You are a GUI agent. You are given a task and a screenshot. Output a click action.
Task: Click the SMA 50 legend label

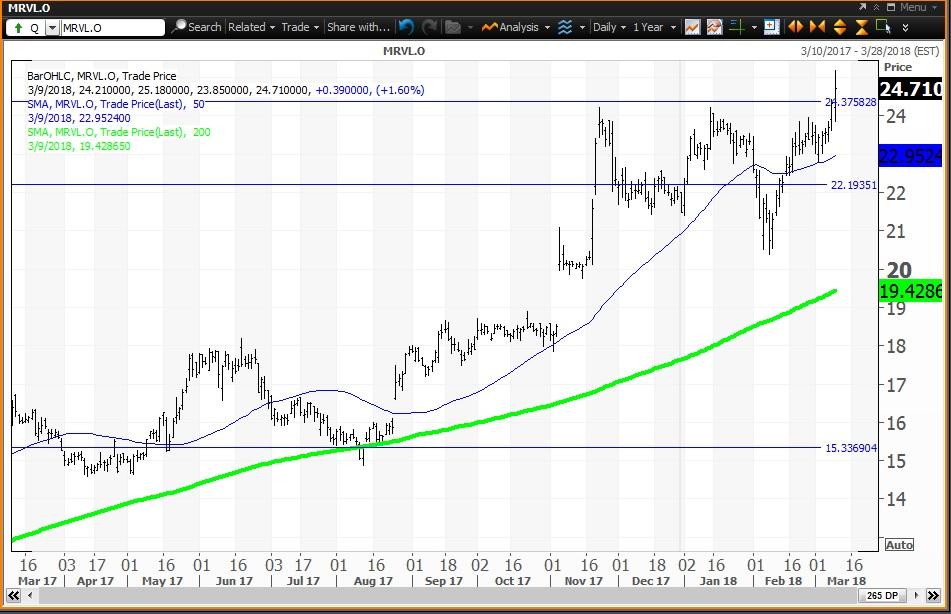pyautogui.click(x=116, y=104)
